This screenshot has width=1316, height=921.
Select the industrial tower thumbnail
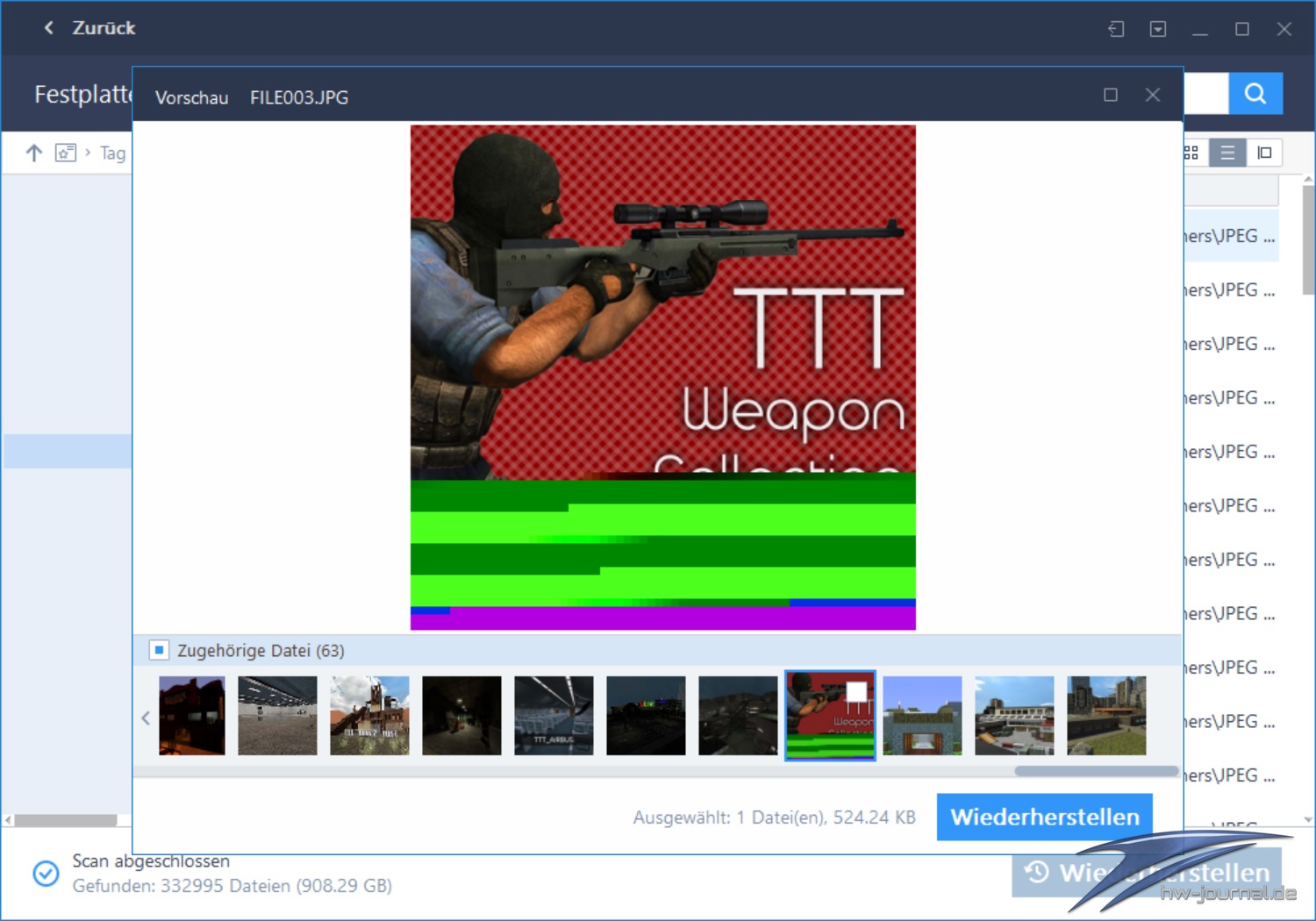369,715
